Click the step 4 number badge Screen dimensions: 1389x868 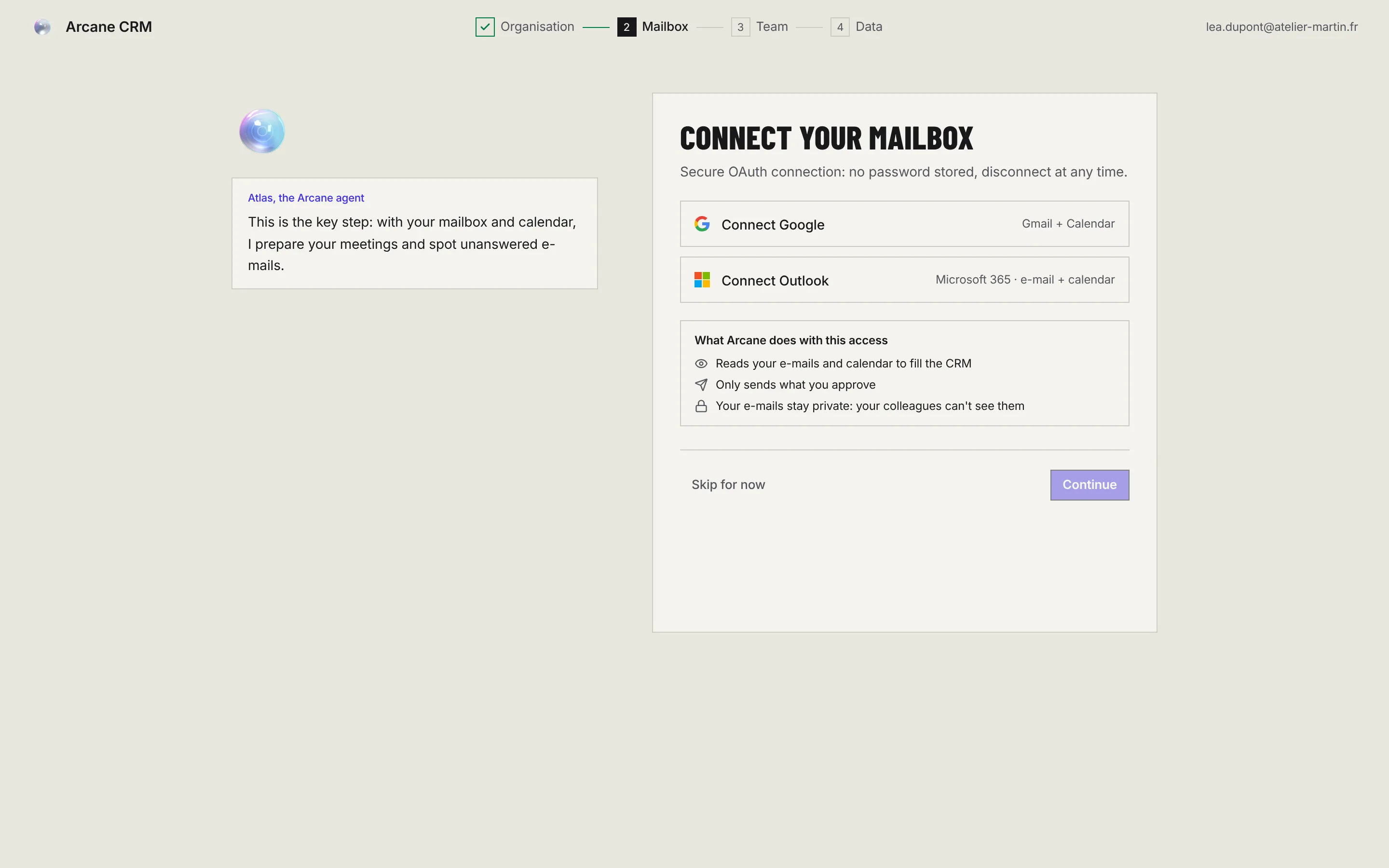[x=840, y=27]
